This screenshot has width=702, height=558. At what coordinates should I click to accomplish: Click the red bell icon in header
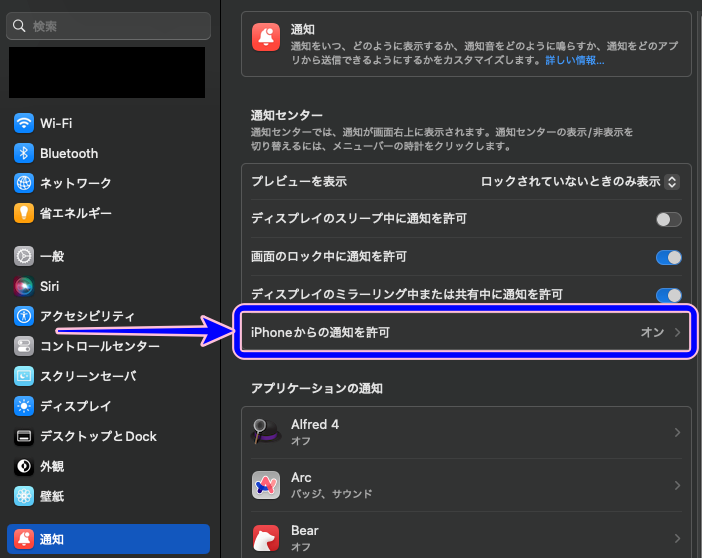(265, 37)
